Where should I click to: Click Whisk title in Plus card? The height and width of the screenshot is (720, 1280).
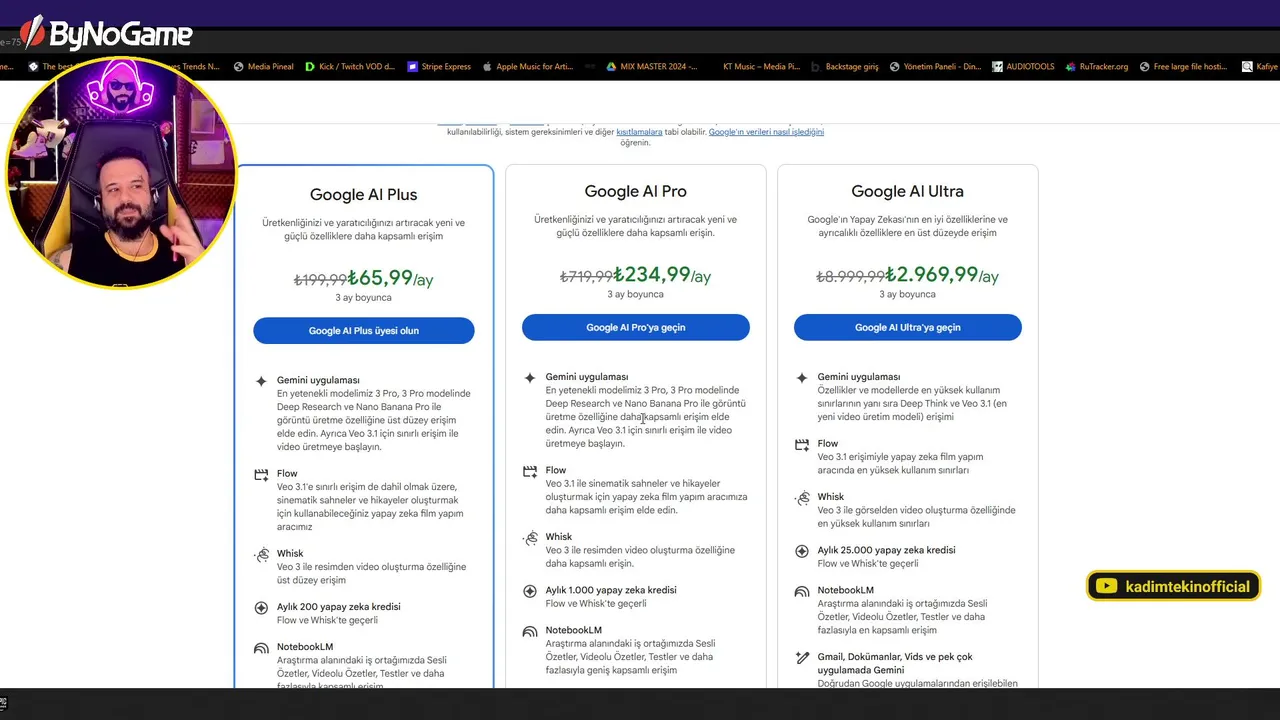(290, 554)
